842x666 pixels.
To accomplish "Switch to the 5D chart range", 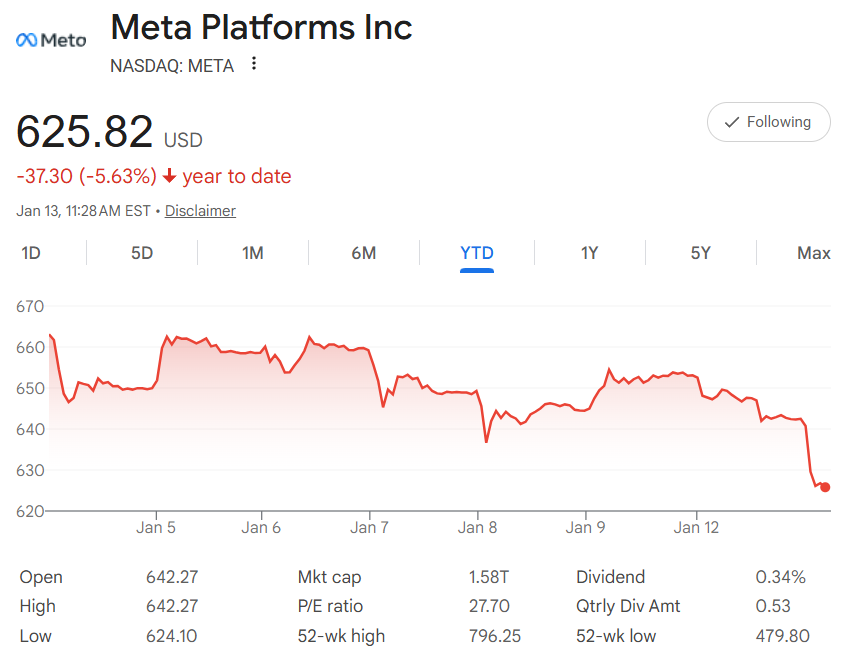I will tap(142, 253).
